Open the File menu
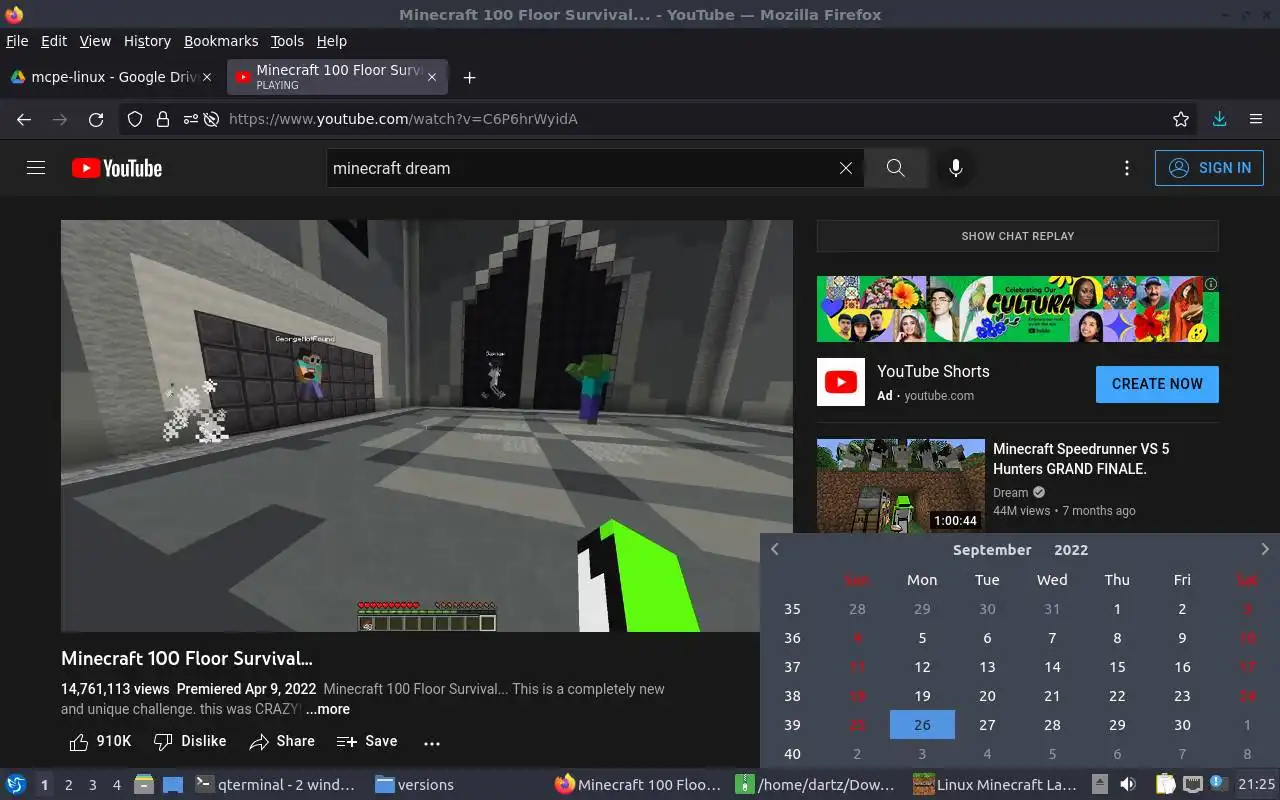 click(17, 41)
